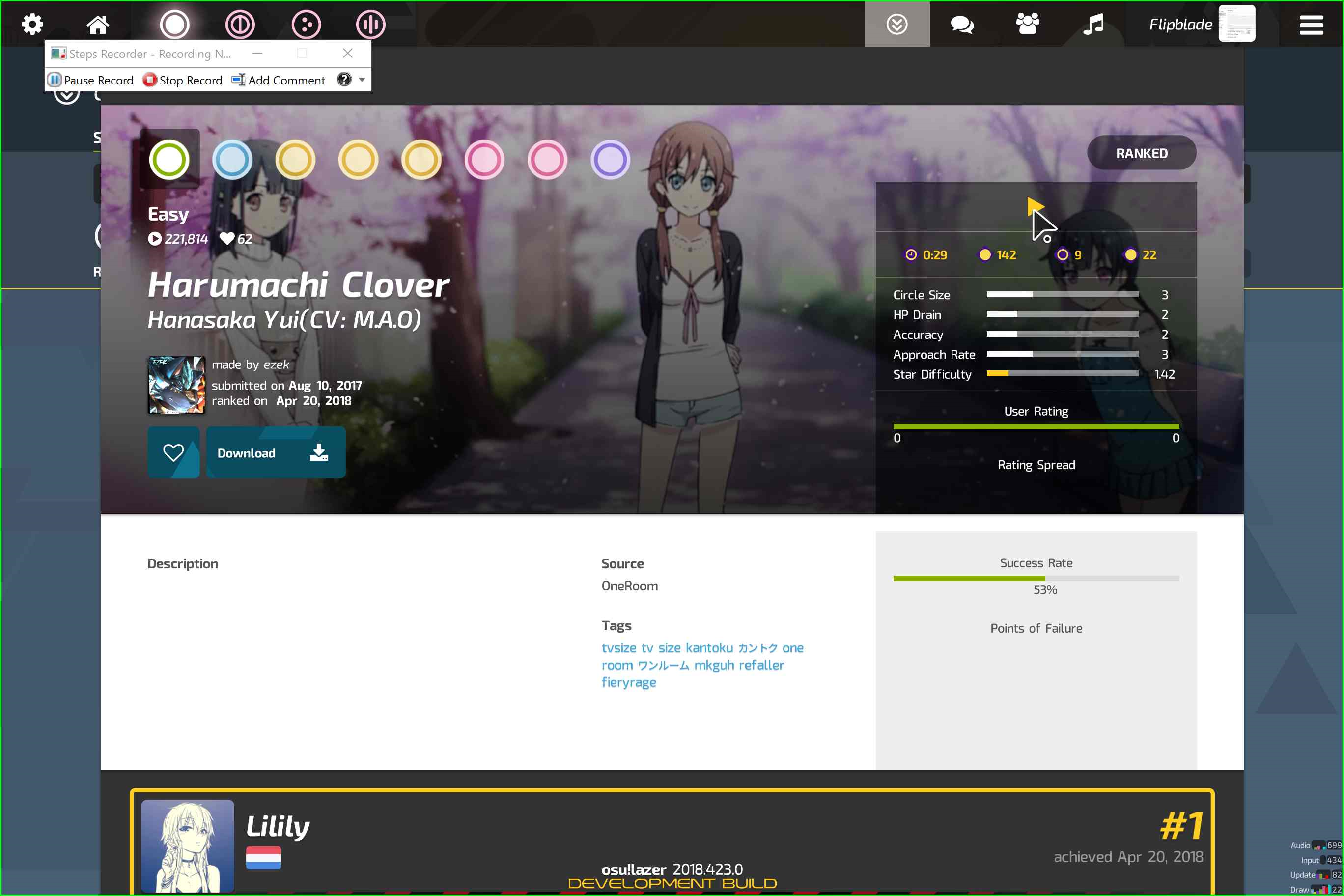Screen dimensions: 1344x896
Task: Click the ワンルーム tag
Action: [x=664, y=666]
